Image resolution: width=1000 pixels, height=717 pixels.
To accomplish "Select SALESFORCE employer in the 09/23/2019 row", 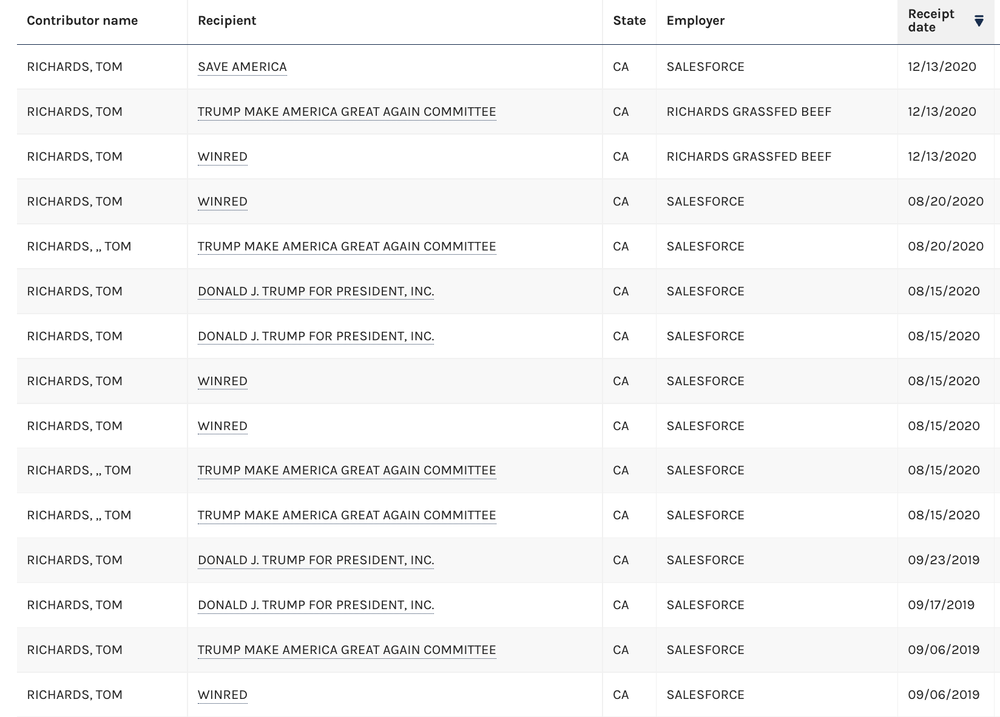I will pyautogui.click(x=705, y=560).
